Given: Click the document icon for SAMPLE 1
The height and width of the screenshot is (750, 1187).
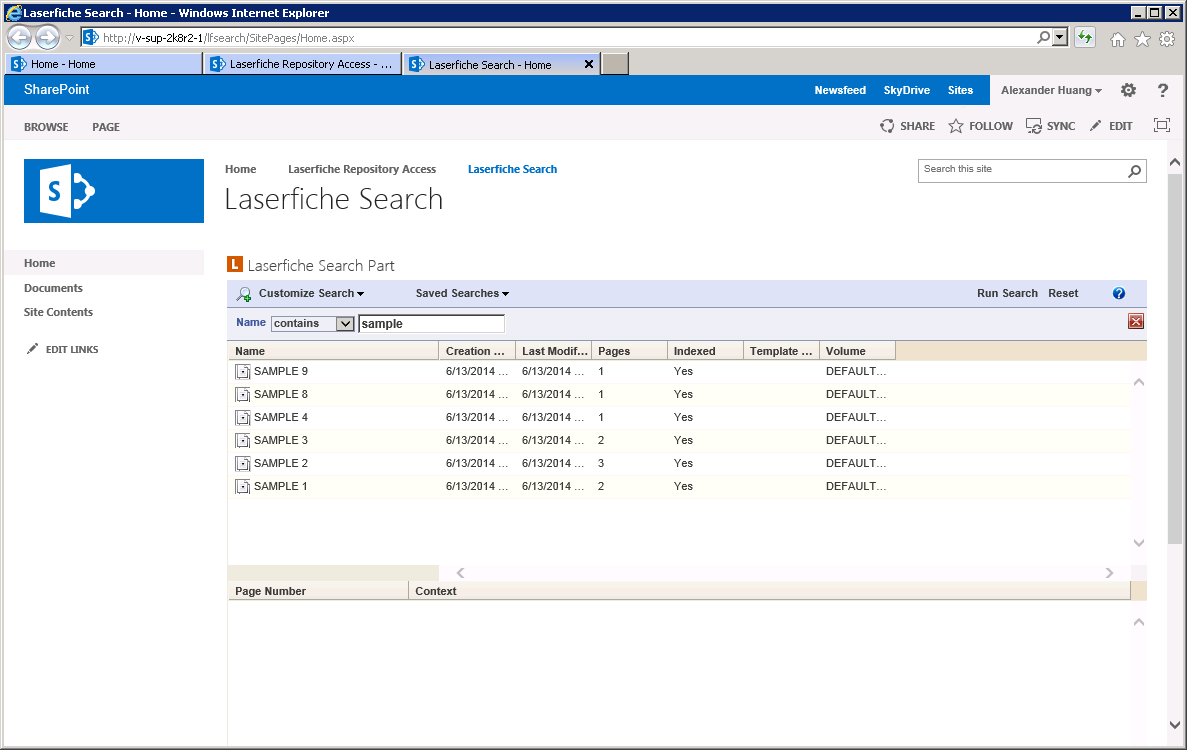Looking at the screenshot, I should [x=242, y=486].
